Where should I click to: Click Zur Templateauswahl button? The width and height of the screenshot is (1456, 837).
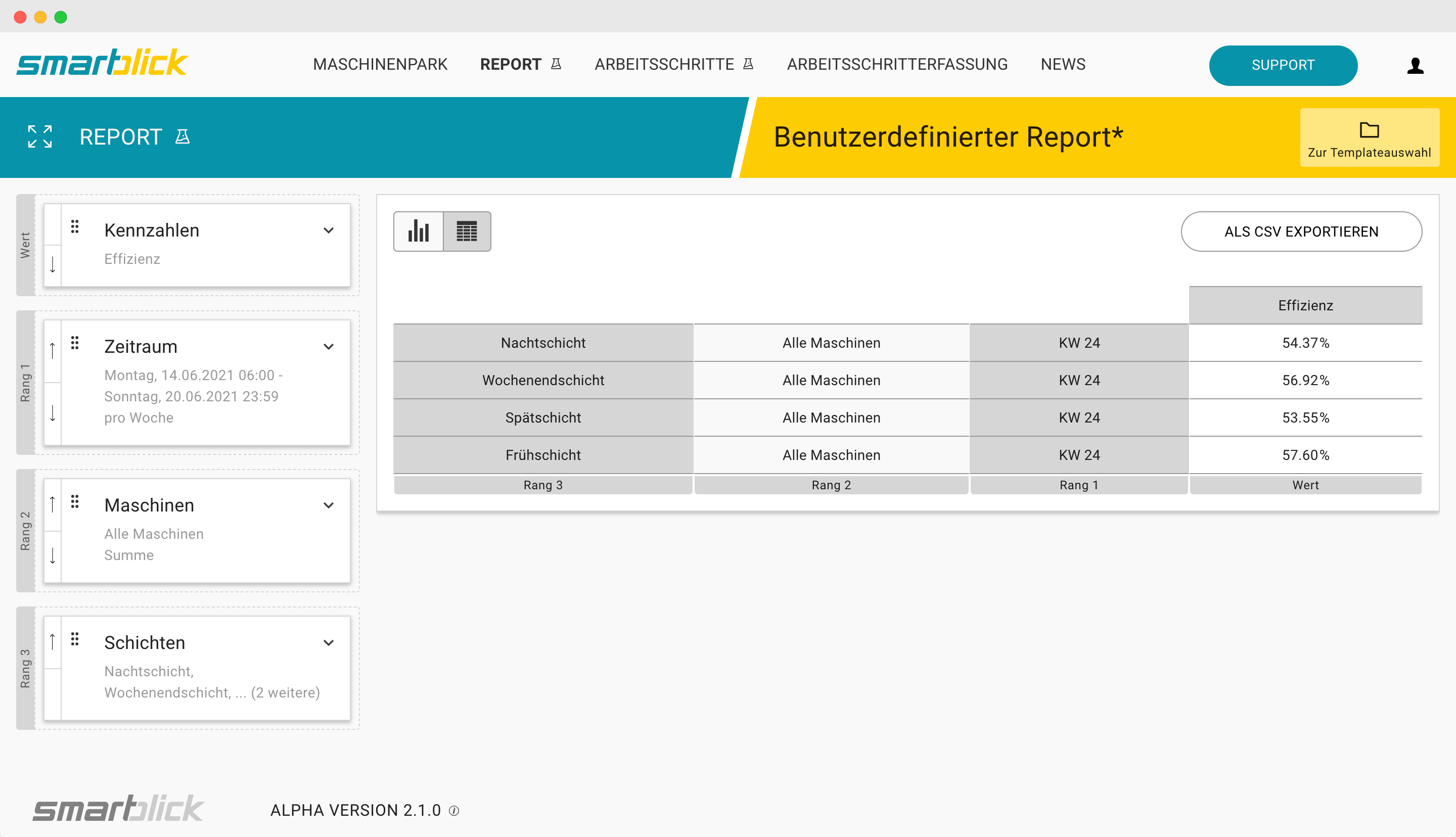[1369, 137]
